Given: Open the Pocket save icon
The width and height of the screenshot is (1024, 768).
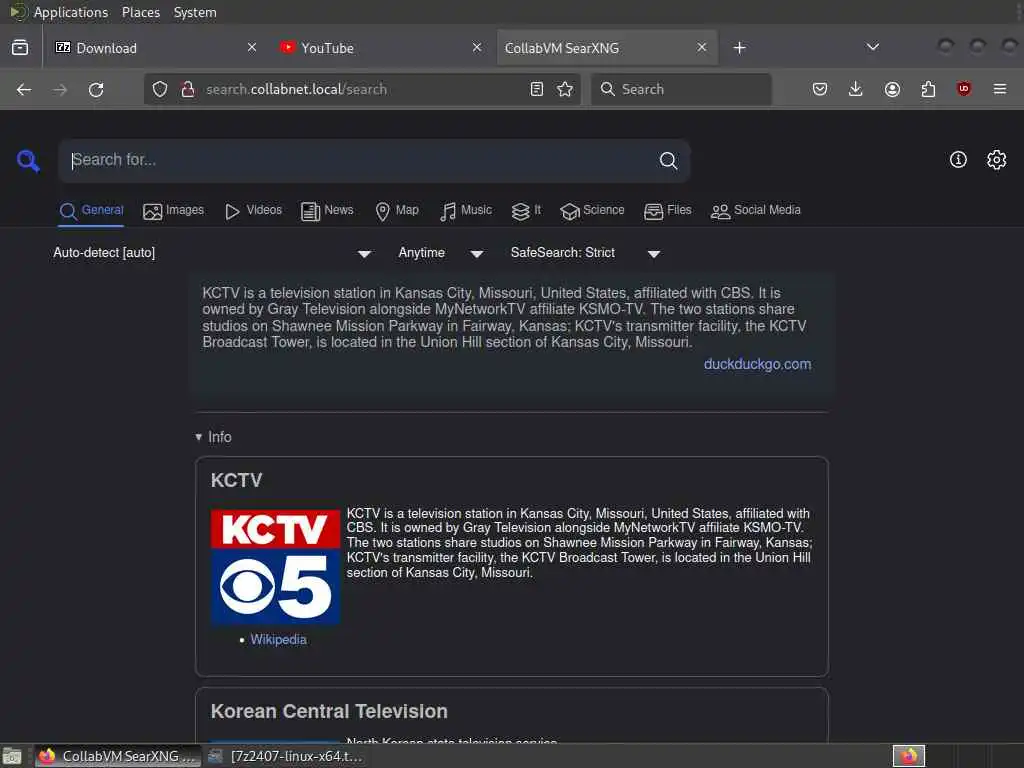Looking at the screenshot, I should pyautogui.click(x=820, y=89).
